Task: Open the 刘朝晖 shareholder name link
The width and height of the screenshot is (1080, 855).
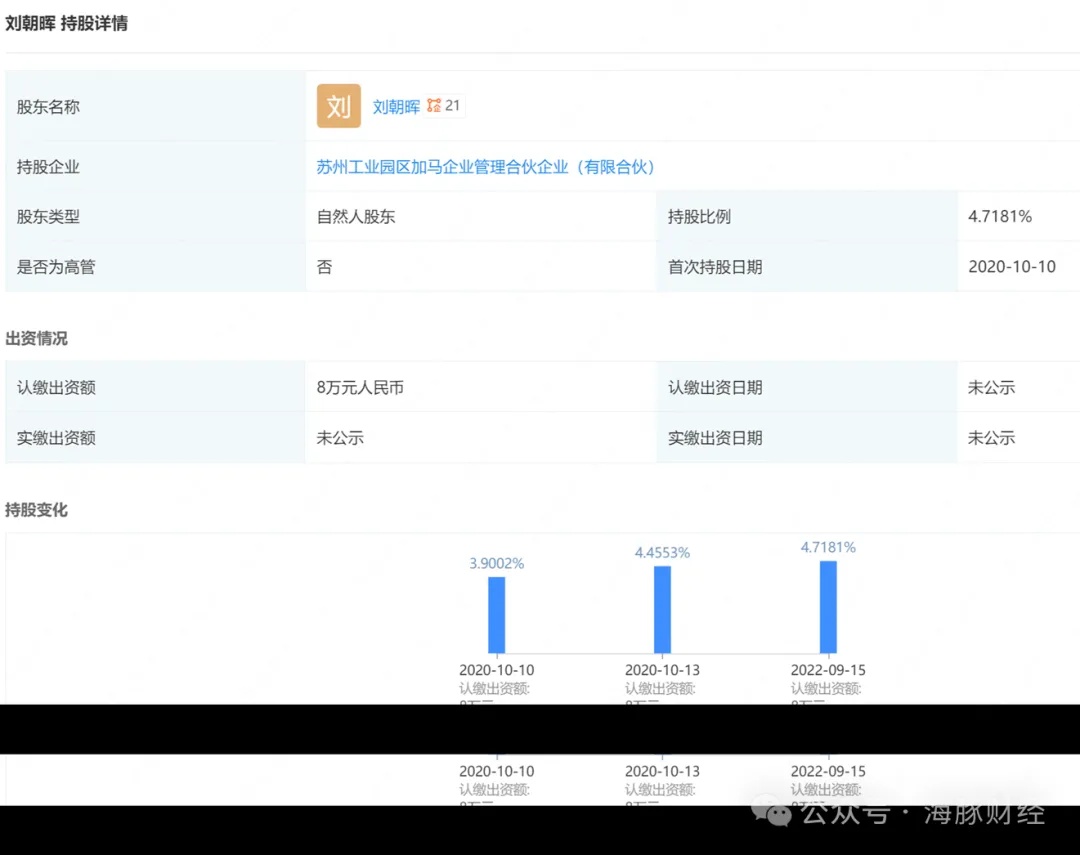Action: pos(396,107)
